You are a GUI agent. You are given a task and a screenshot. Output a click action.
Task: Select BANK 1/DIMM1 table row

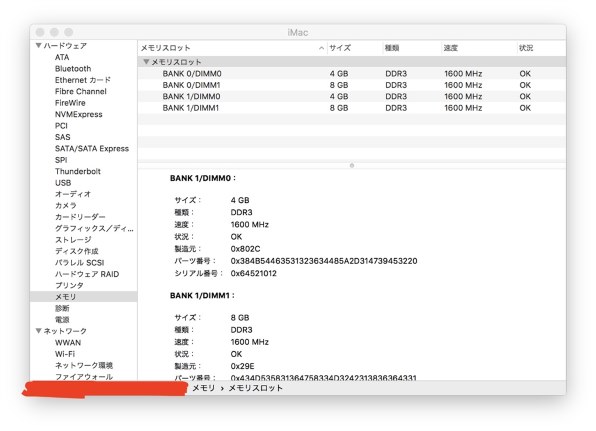tap(352, 108)
